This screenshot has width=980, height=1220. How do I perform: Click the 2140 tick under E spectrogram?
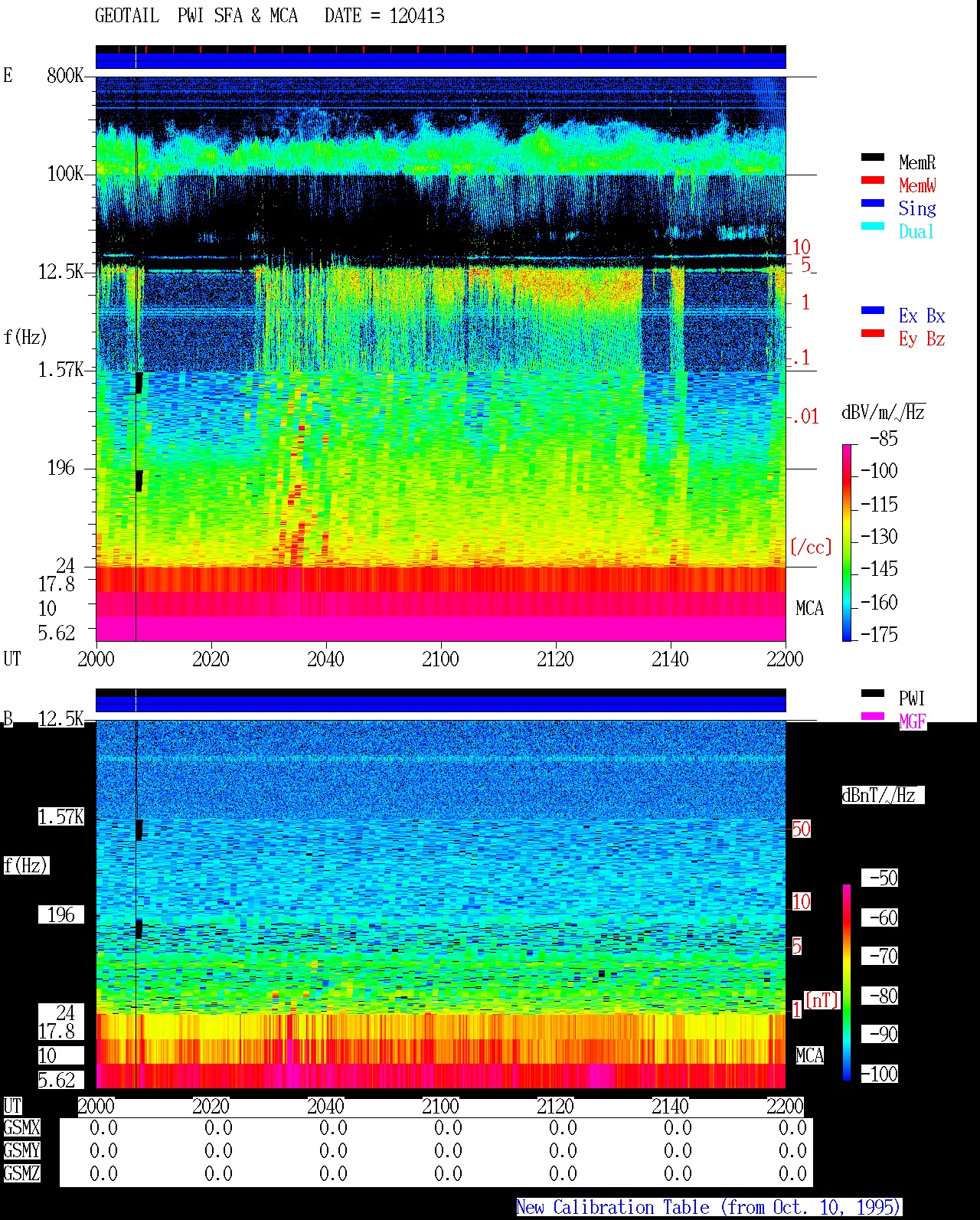pos(670,659)
